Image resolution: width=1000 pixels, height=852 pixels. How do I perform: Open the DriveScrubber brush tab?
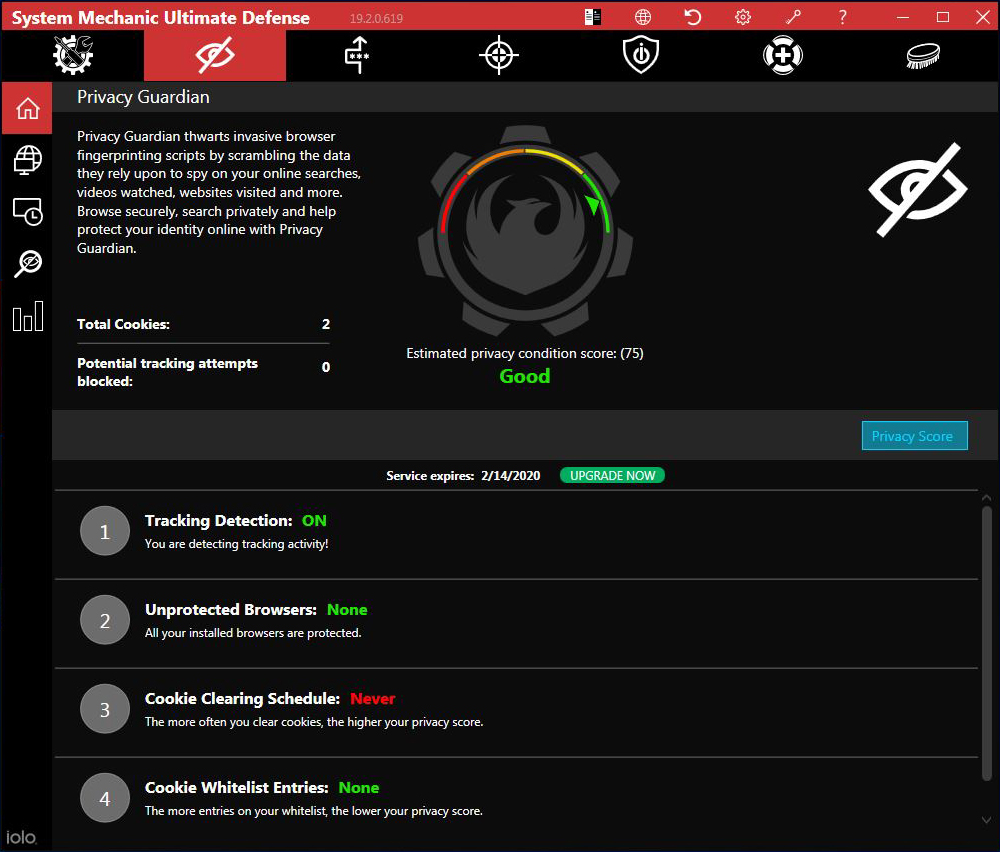pos(923,55)
